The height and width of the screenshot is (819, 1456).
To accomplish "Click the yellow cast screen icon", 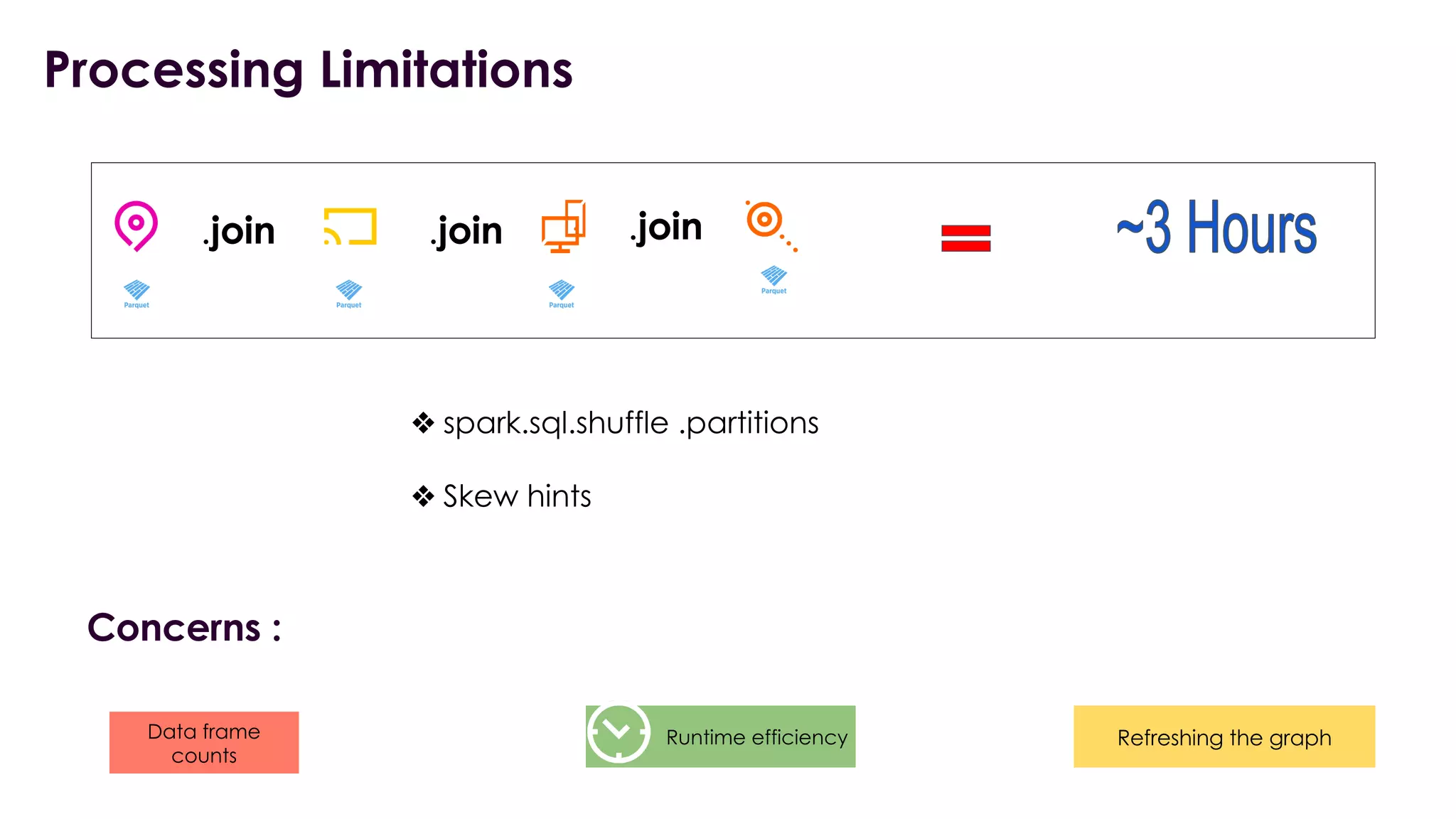I will 350,227.
